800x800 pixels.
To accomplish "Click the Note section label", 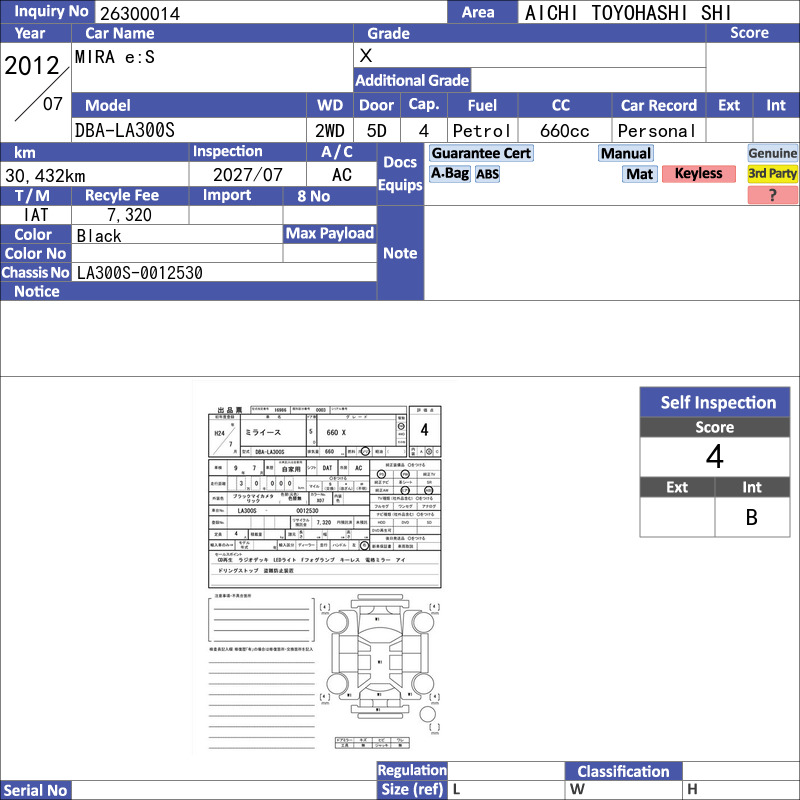I will pos(401,253).
